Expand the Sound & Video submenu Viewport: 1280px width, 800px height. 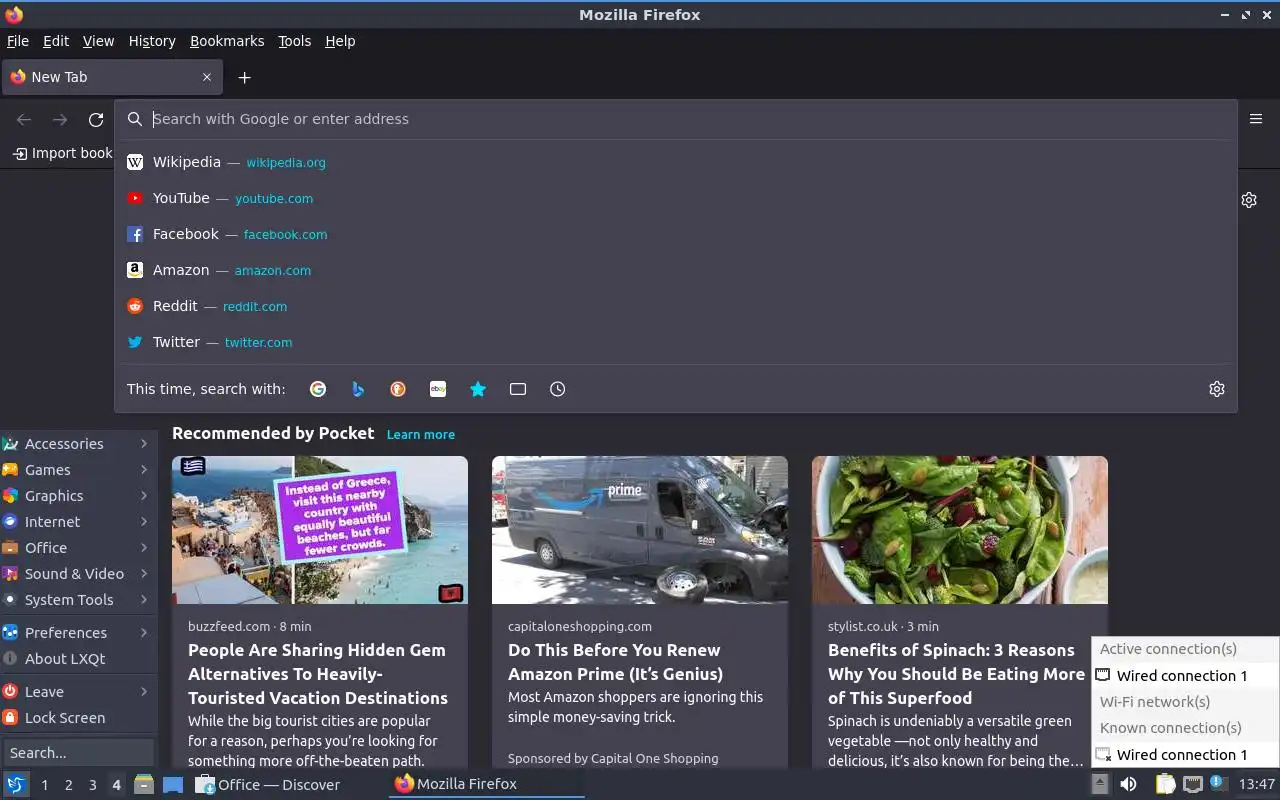(79, 574)
